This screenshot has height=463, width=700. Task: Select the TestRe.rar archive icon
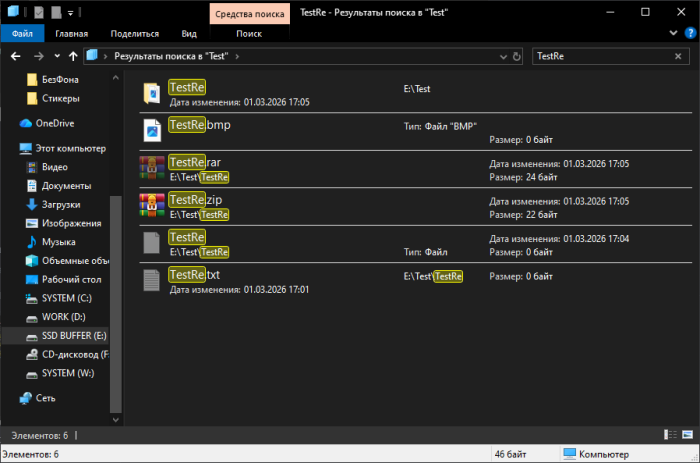152,168
